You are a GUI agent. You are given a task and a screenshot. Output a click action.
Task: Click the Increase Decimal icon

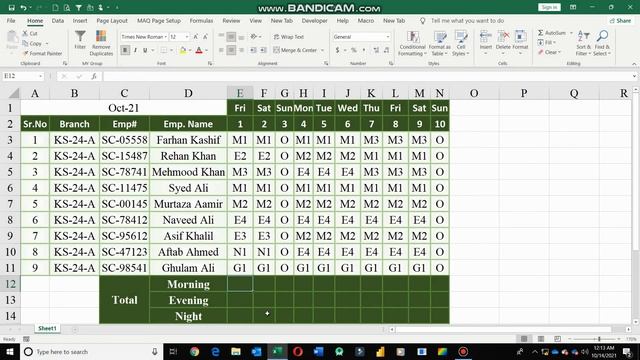click(x=376, y=50)
